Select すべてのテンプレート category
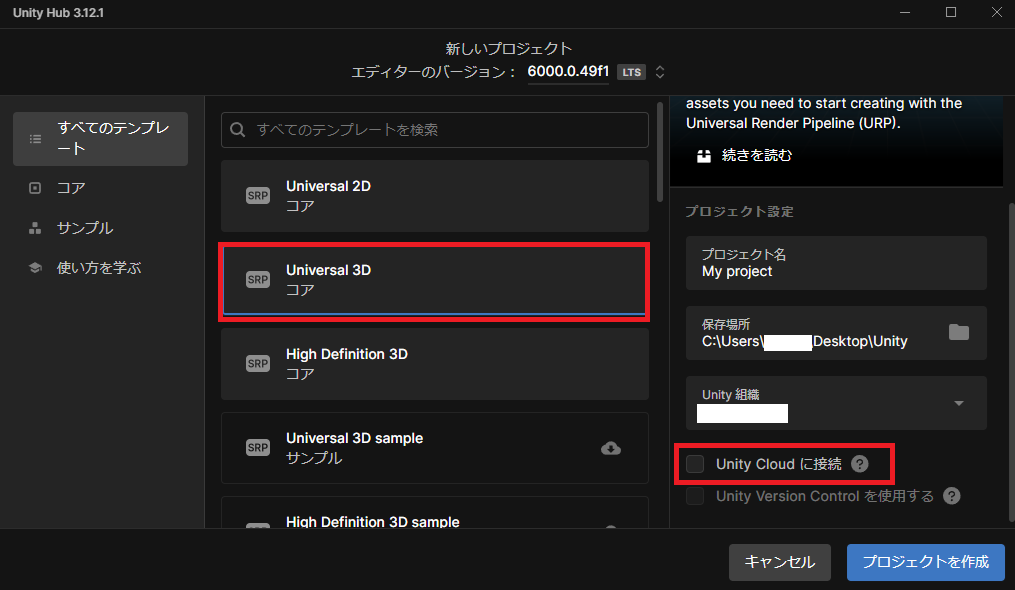 click(100, 139)
